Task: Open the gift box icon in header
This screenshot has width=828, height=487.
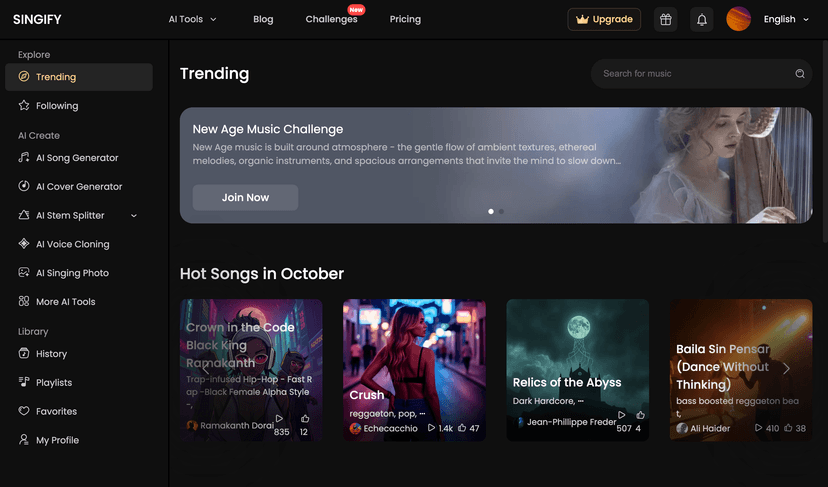Action: (665, 20)
